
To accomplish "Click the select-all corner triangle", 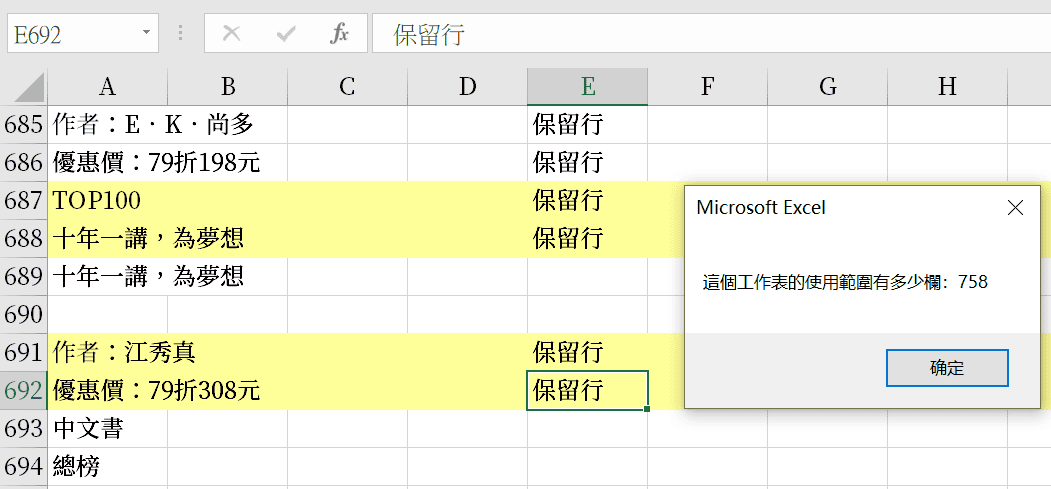I will click(24, 87).
